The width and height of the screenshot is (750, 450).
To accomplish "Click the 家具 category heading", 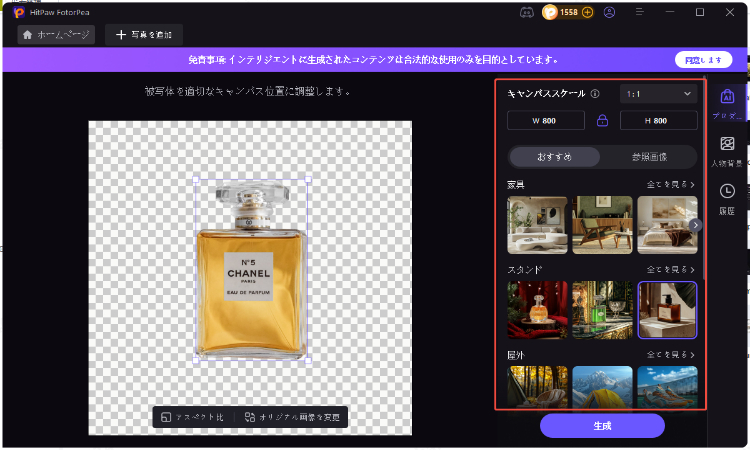I will coord(516,184).
